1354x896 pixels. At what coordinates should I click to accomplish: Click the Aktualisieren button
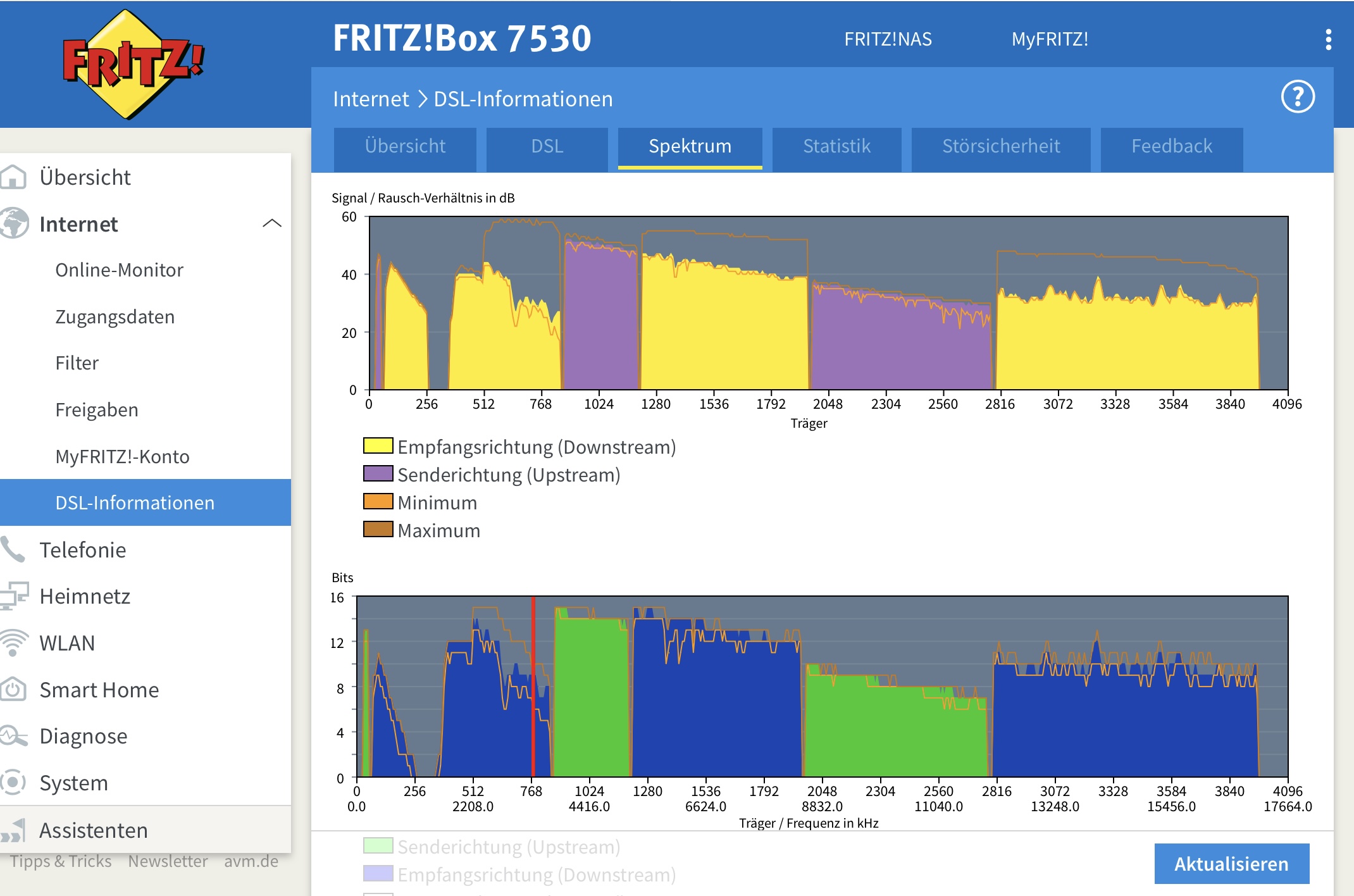coord(1231,863)
